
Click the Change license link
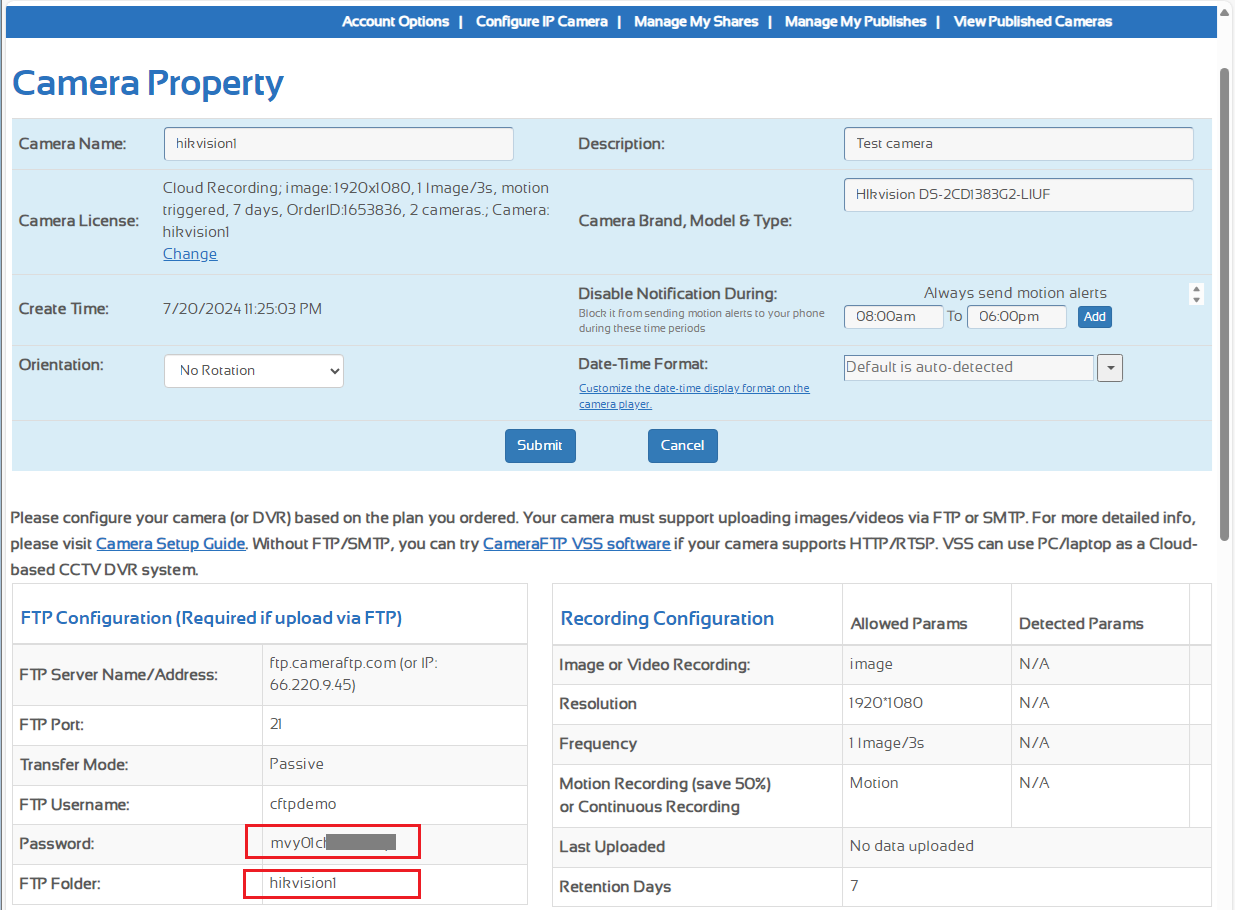click(190, 254)
